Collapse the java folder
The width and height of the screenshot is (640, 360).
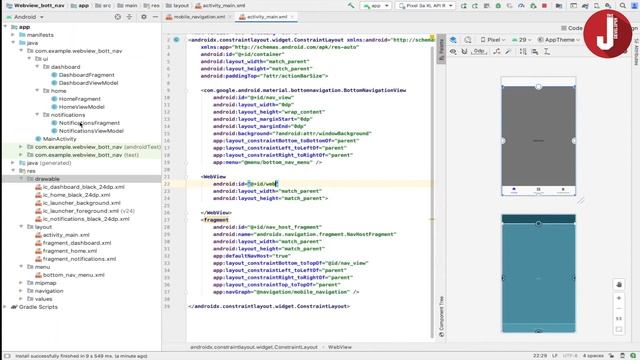[x=13, y=42]
